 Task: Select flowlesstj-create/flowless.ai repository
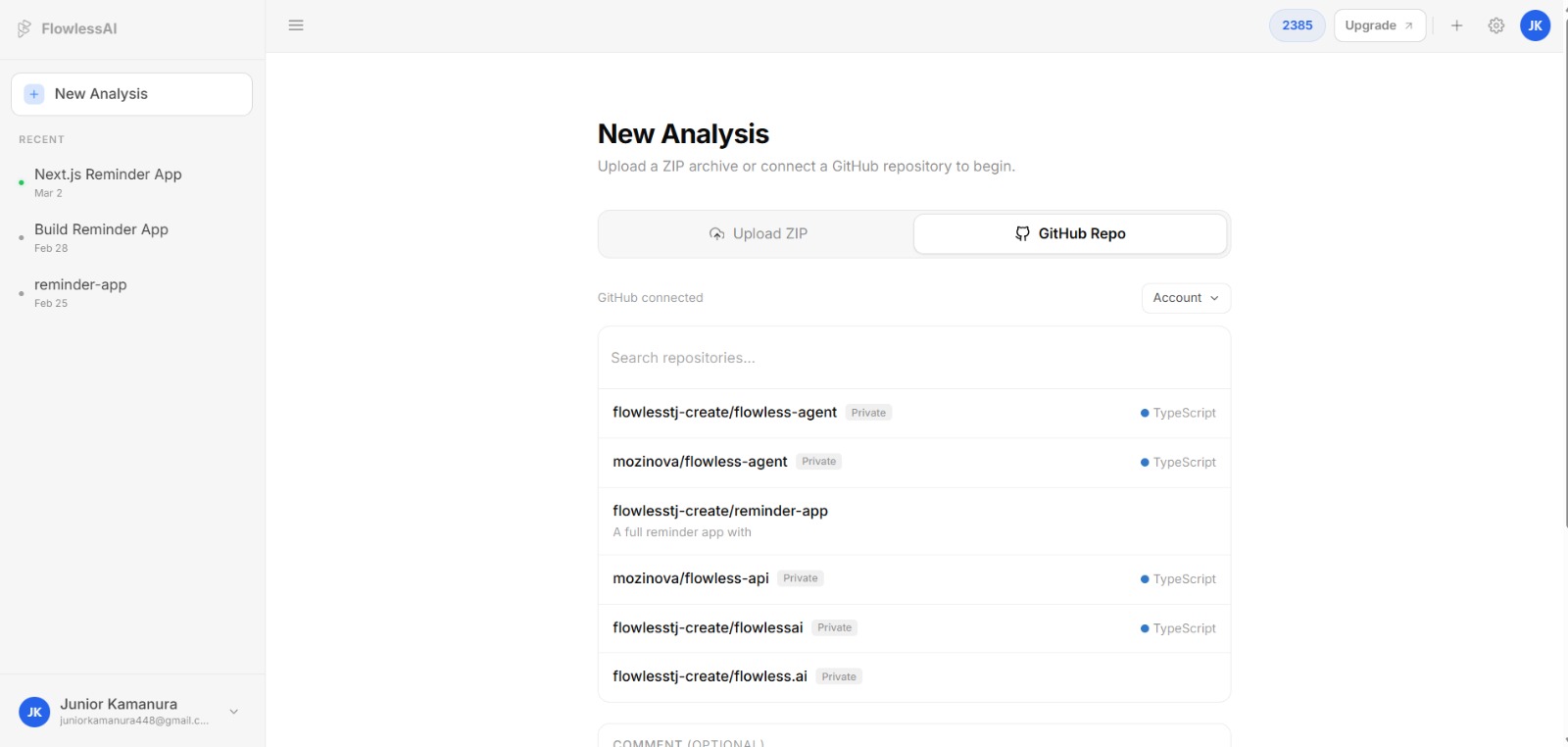[914, 676]
